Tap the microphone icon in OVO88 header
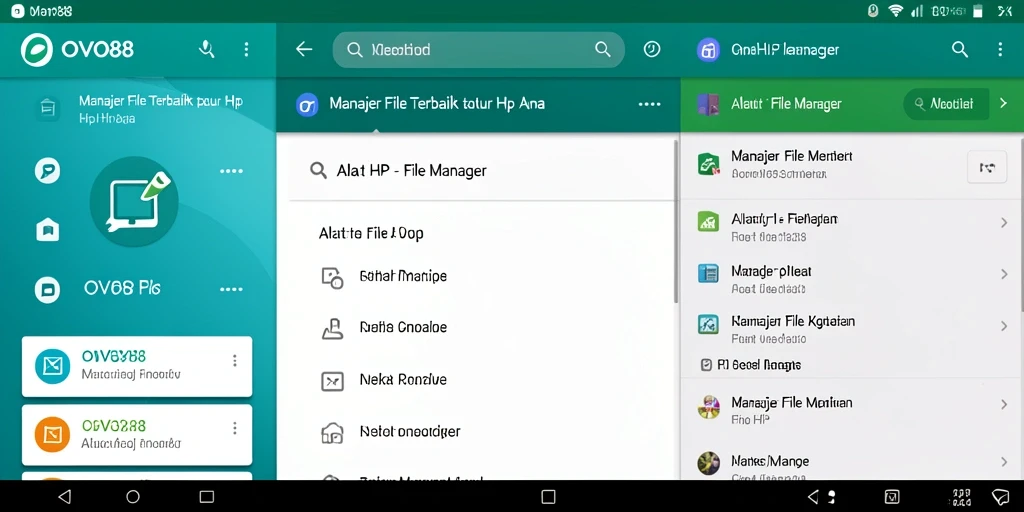Viewport: 1024px width, 512px height. [207, 50]
